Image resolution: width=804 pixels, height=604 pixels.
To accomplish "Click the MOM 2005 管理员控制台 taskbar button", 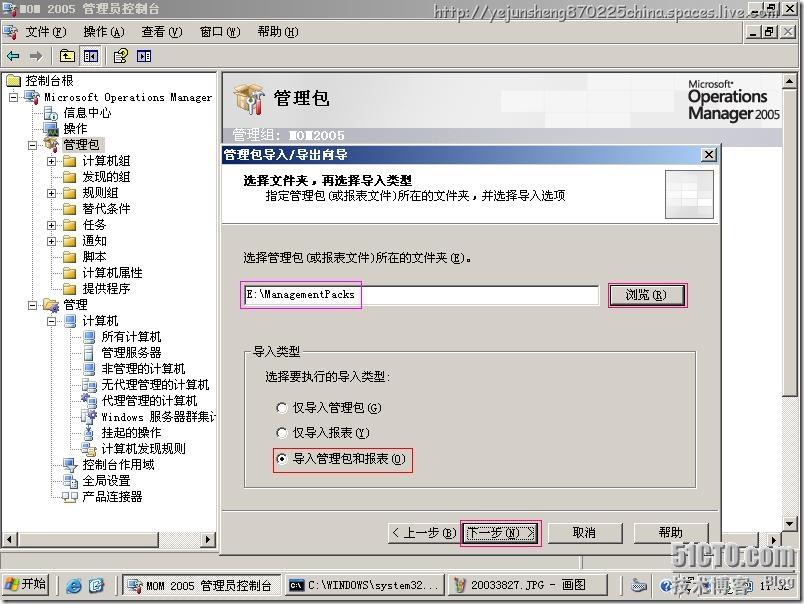I will [201, 585].
